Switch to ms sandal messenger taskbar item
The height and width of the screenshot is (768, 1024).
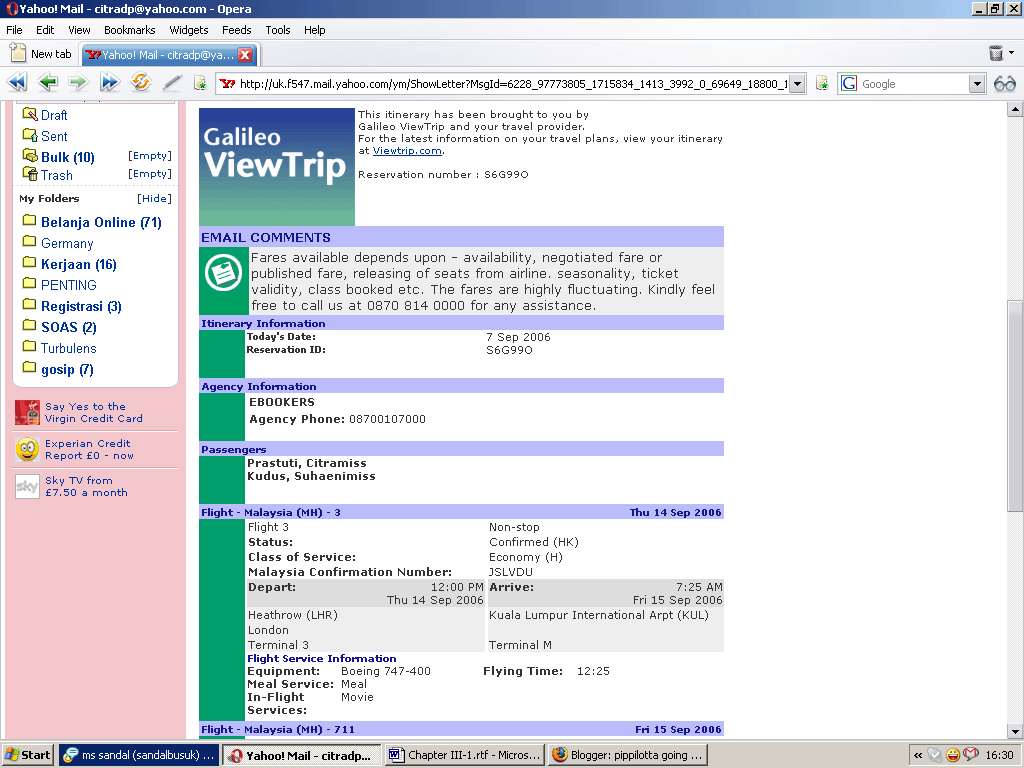click(x=139, y=755)
